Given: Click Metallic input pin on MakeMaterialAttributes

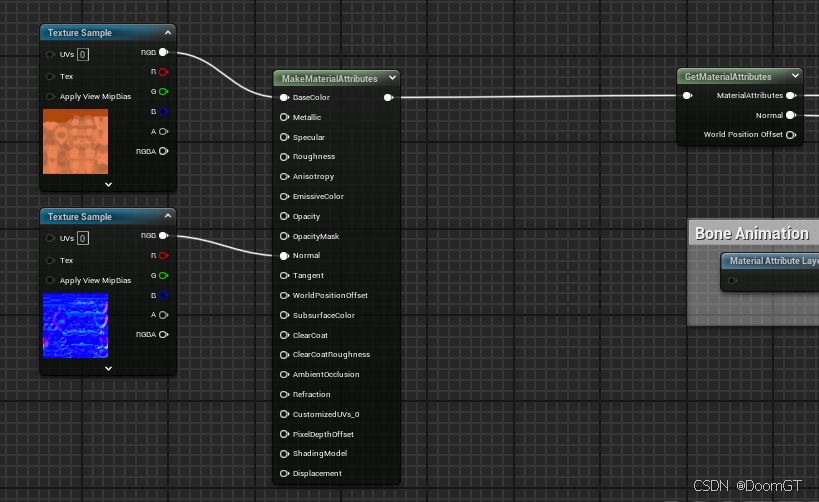Looking at the screenshot, I should point(284,118).
